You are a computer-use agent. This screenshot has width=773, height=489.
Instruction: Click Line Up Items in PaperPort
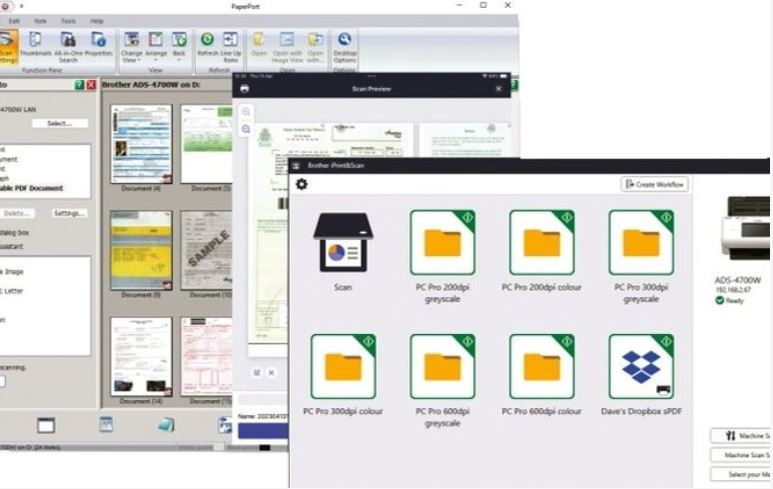(230, 47)
